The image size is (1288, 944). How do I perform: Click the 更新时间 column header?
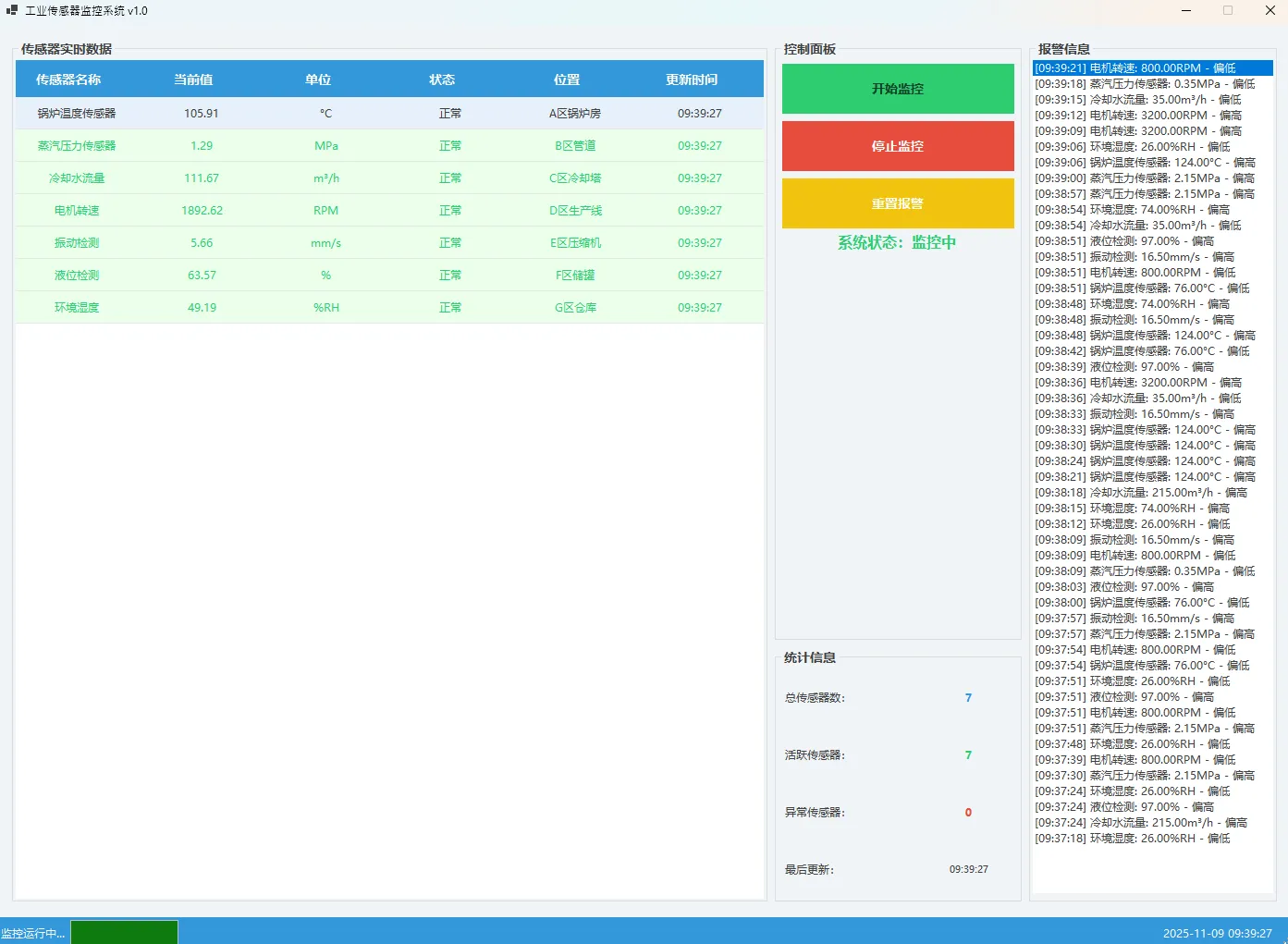692,80
